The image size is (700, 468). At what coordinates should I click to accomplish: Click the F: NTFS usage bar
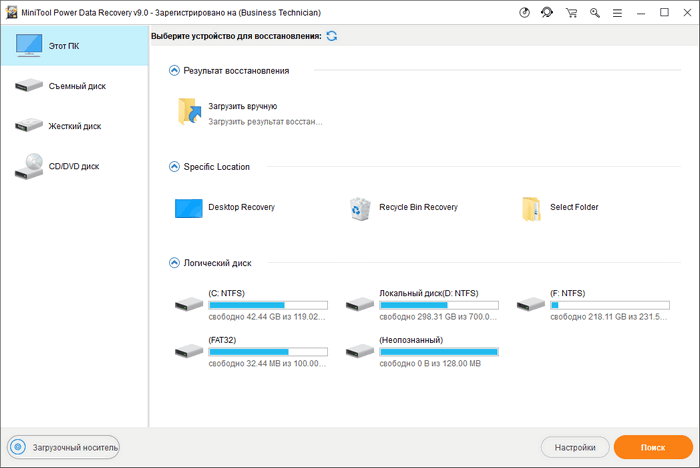(610, 305)
